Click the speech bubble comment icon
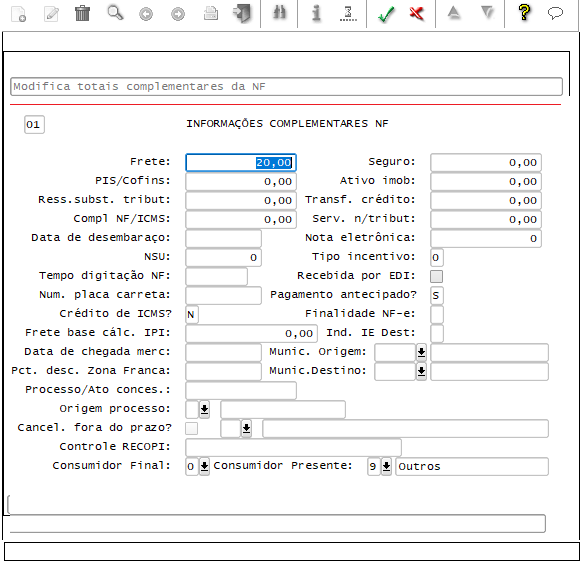This screenshot has width=585, height=567. pyautogui.click(x=555, y=13)
